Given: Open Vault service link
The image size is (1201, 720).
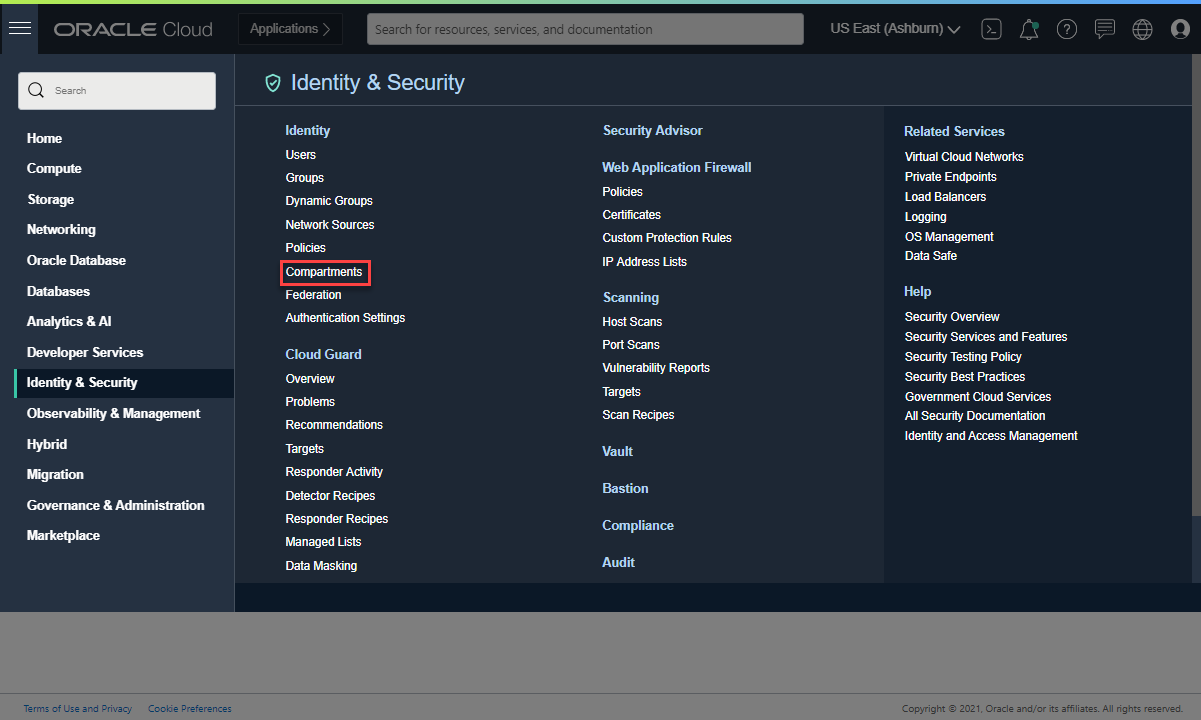Looking at the screenshot, I should click(618, 451).
